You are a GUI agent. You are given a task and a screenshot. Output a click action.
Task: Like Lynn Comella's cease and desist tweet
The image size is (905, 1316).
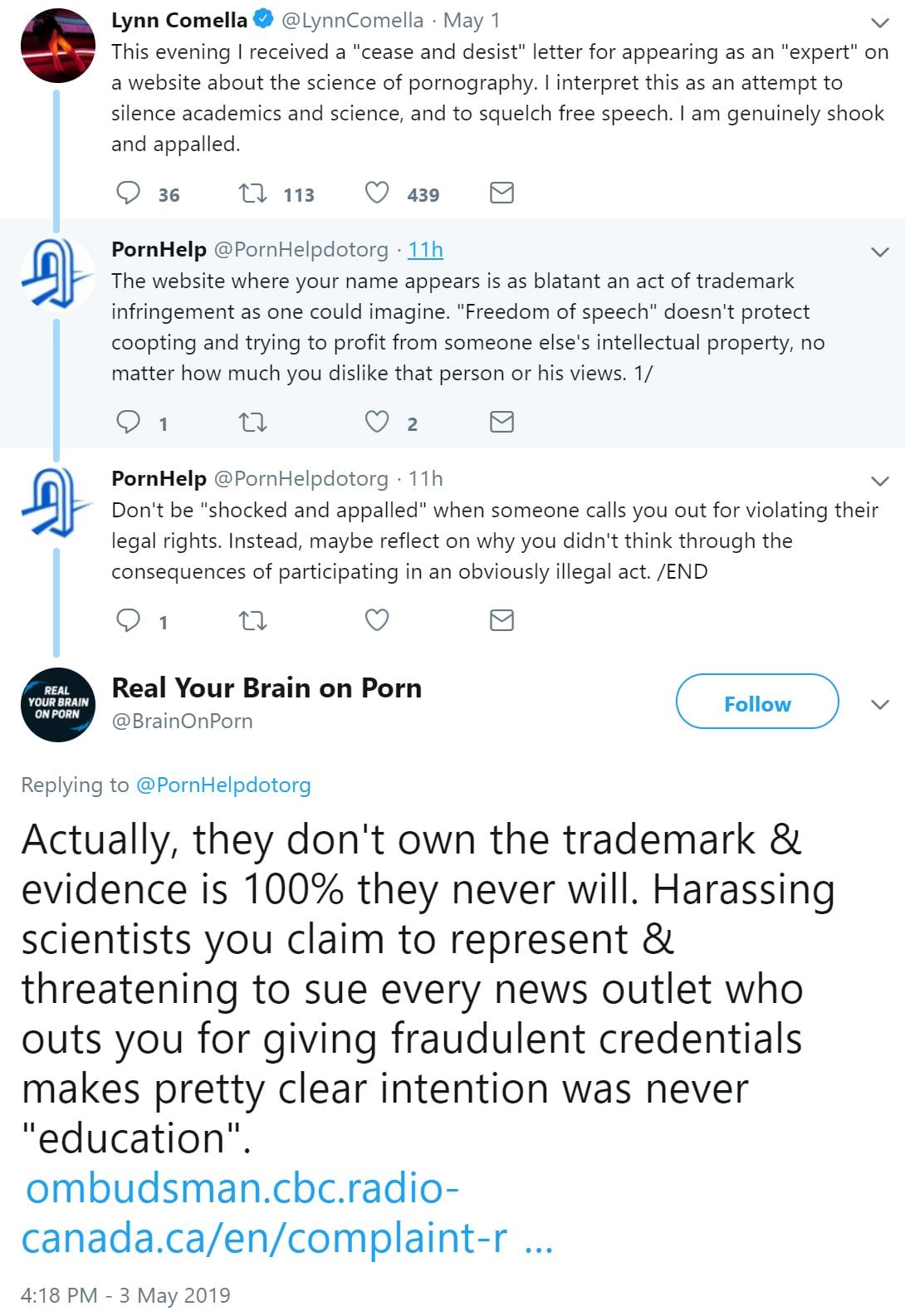377,193
